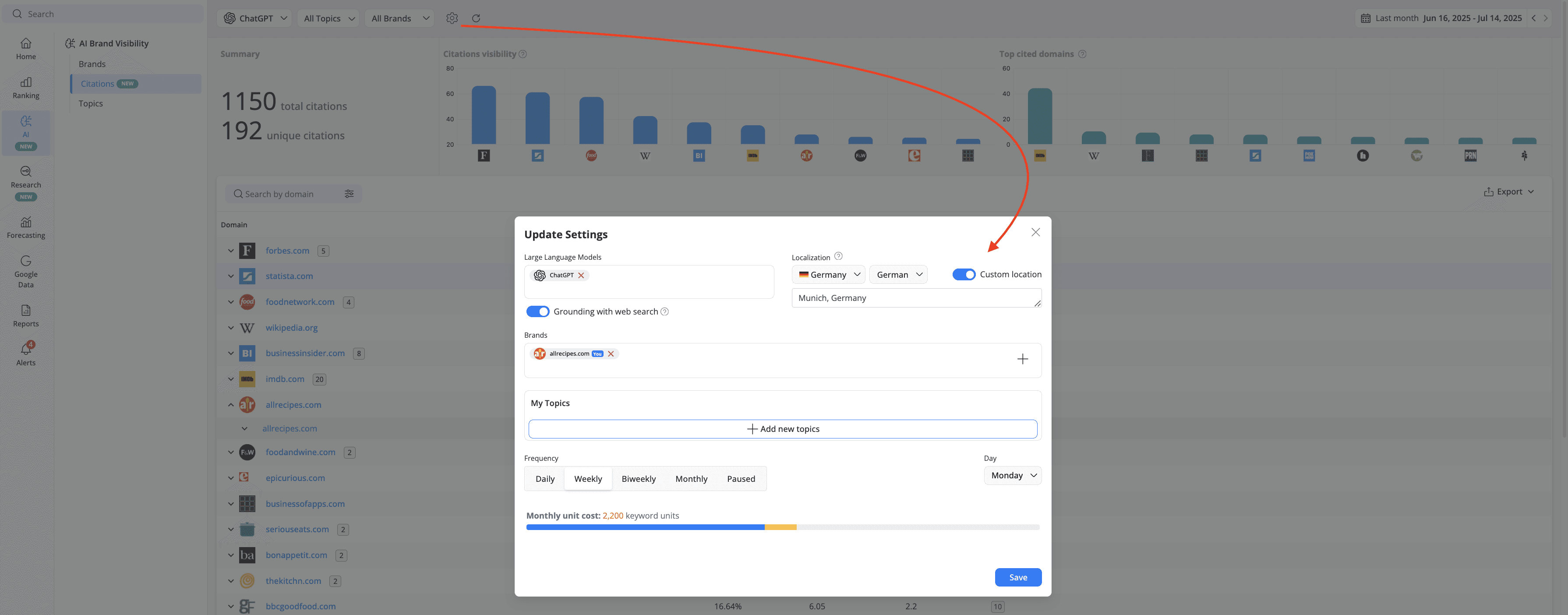Open Topics in AI Brand Visibility menu
The height and width of the screenshot is (615, 1568).
[91, 103]
